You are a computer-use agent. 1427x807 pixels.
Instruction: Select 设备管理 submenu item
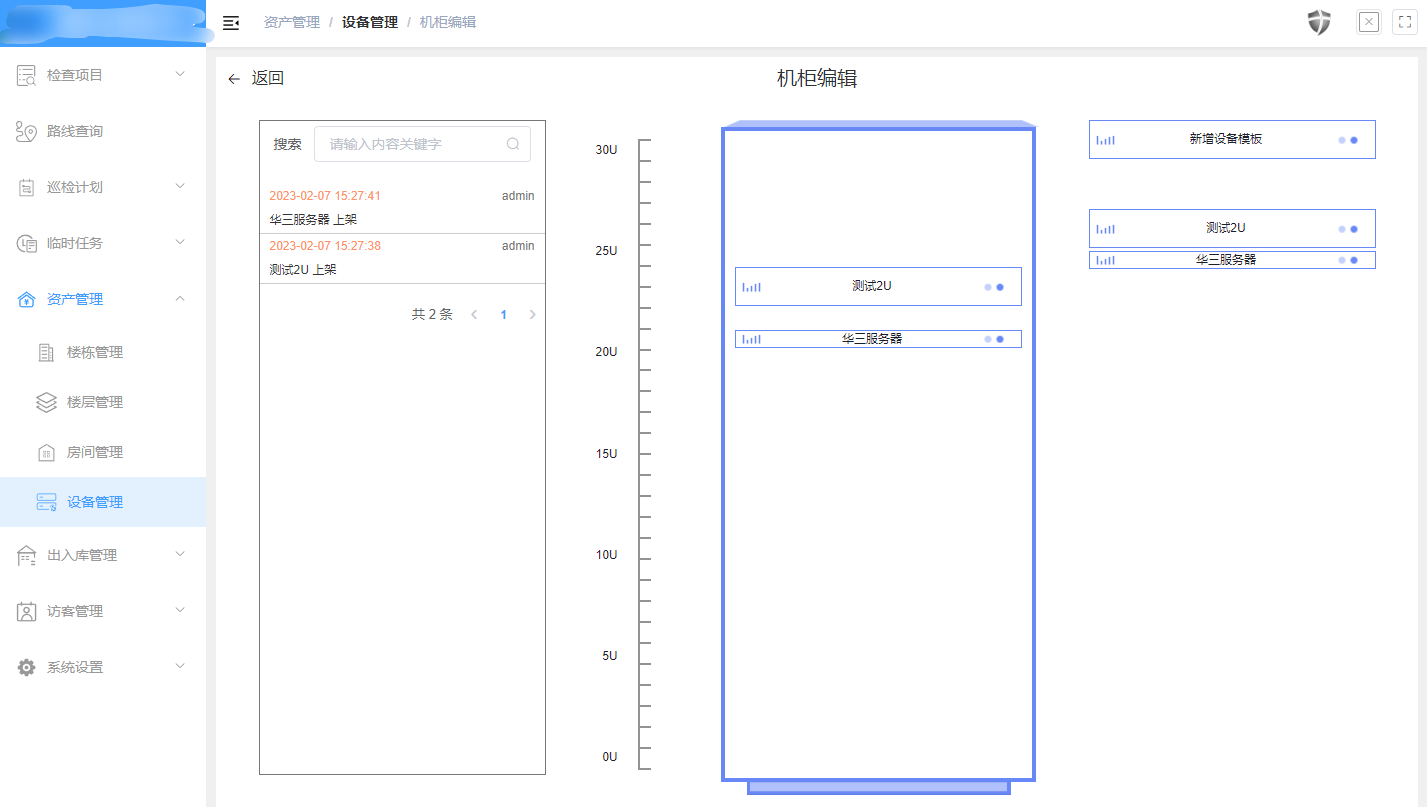[x=103, y=502]
